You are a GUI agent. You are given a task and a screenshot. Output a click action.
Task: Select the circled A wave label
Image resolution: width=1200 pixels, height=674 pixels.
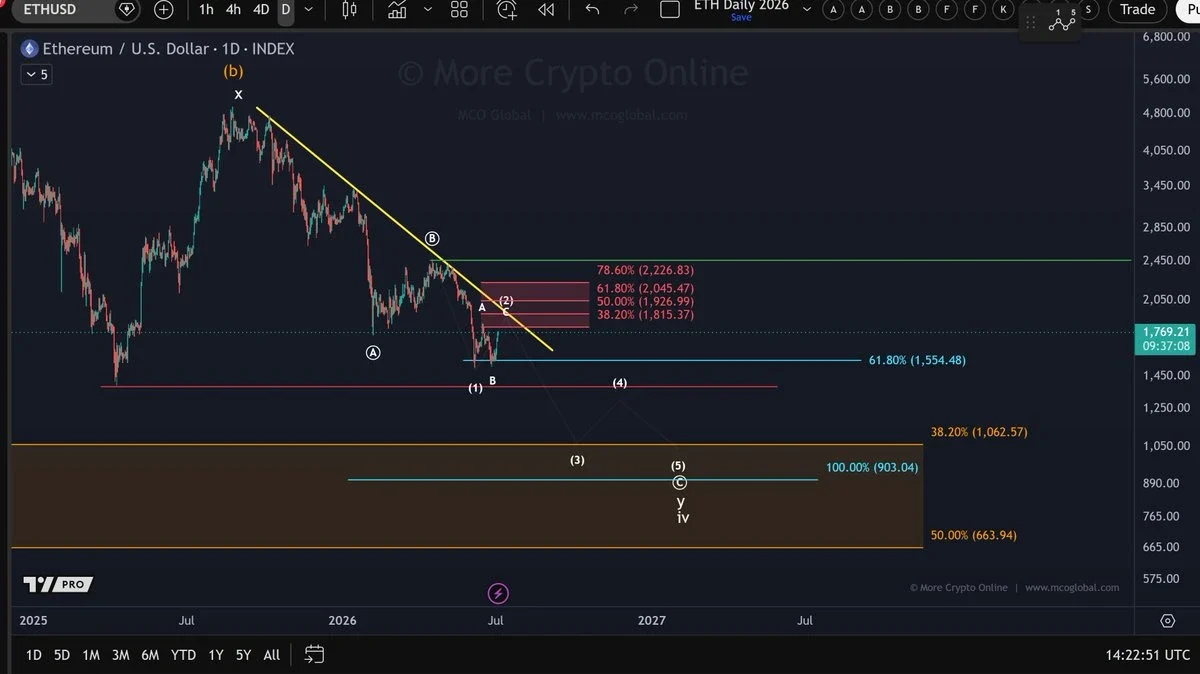coord(373,352)
